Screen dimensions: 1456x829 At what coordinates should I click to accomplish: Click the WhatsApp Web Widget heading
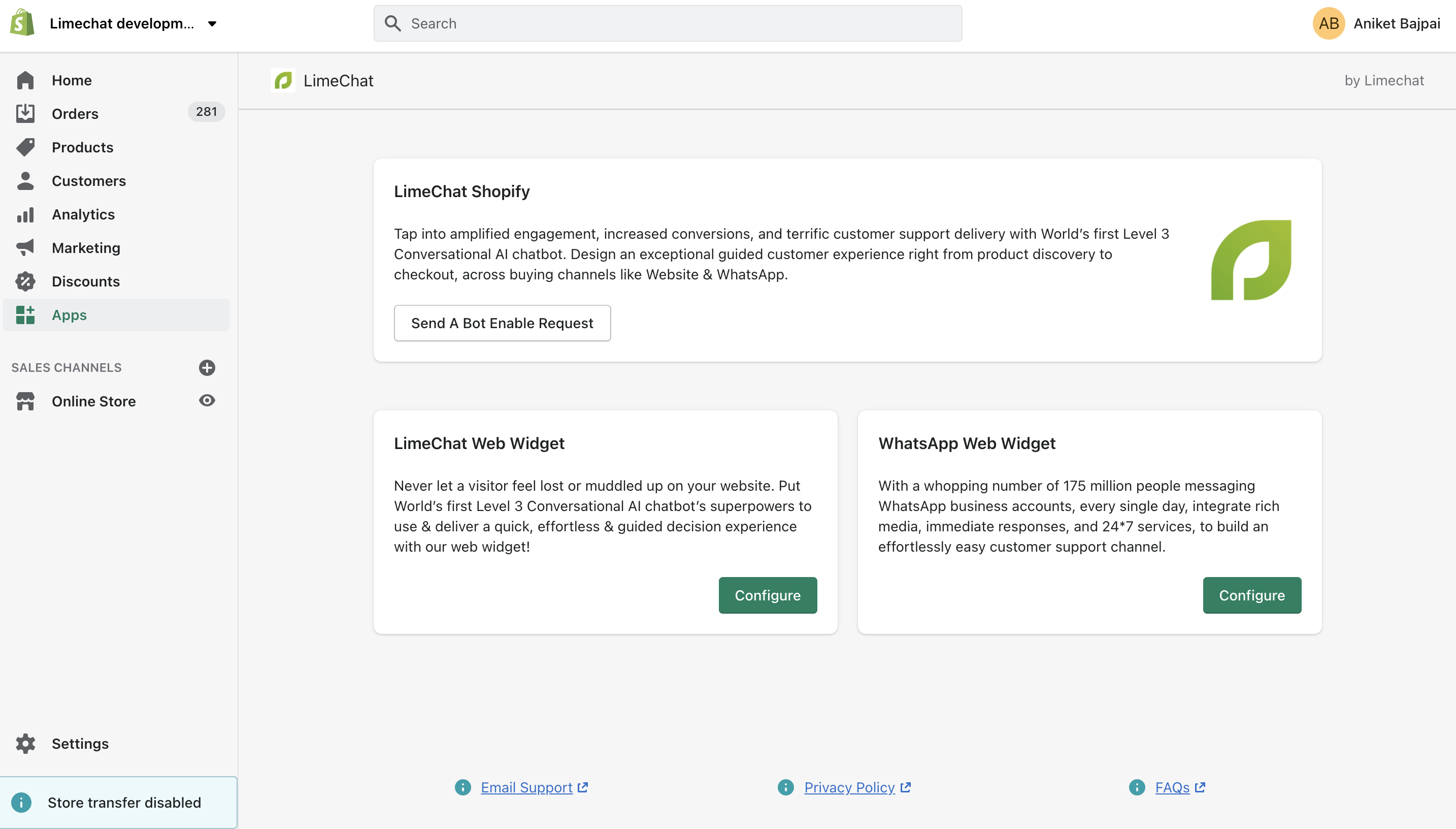[x=967, y=443]
